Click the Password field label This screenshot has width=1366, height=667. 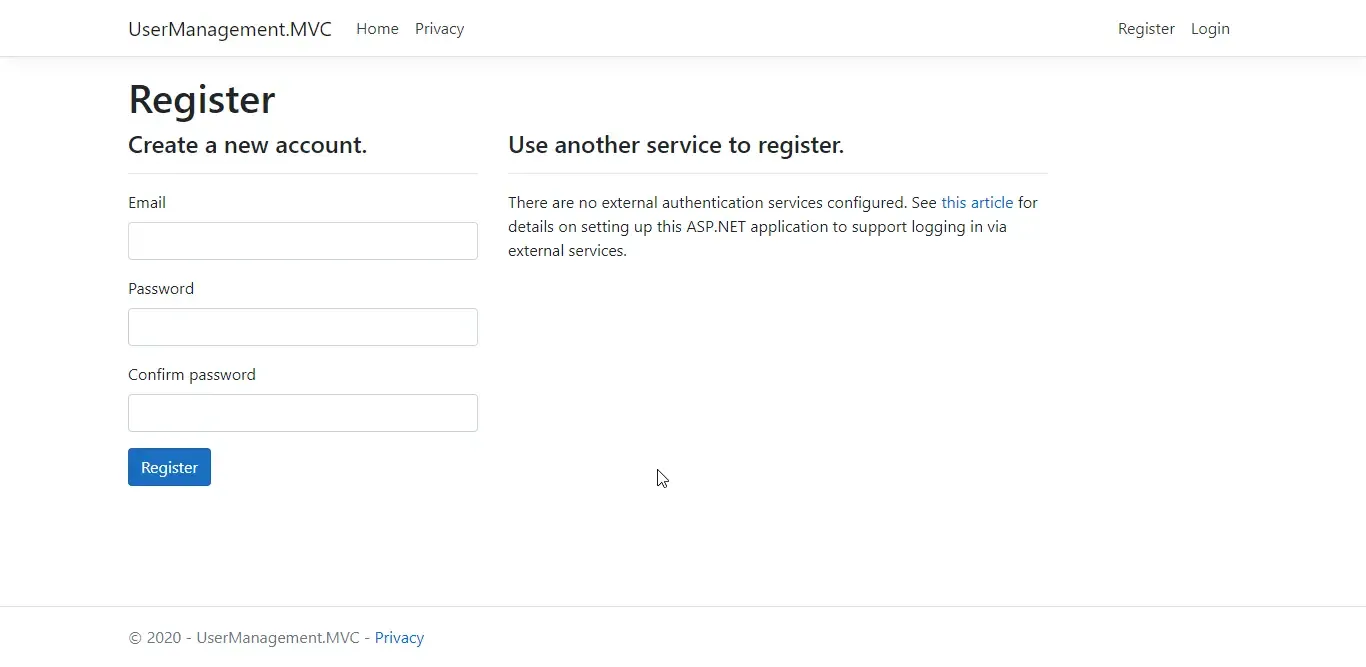pos(160,288)
